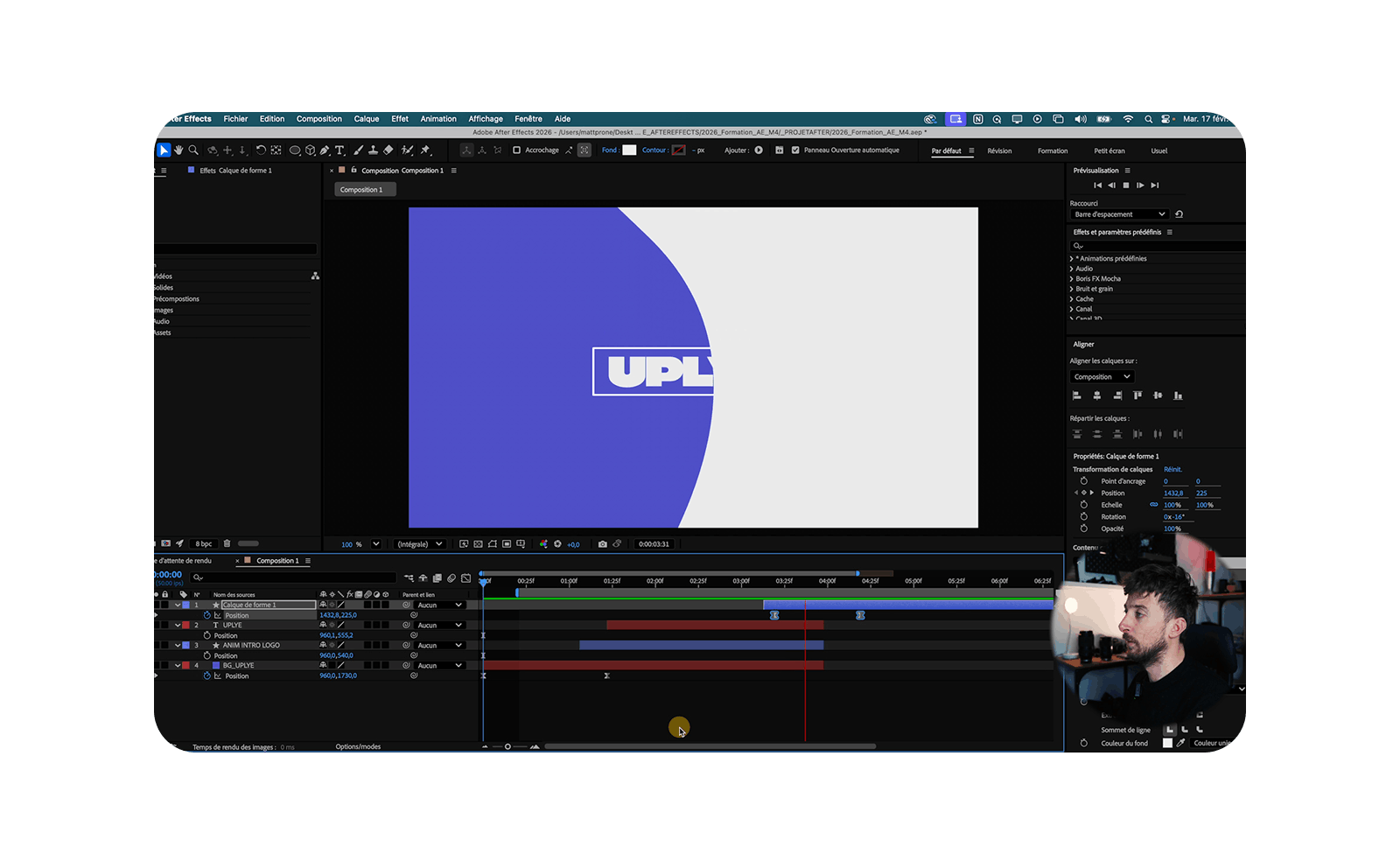
Task: Open the Fichier menu
Action: [235, 119]
